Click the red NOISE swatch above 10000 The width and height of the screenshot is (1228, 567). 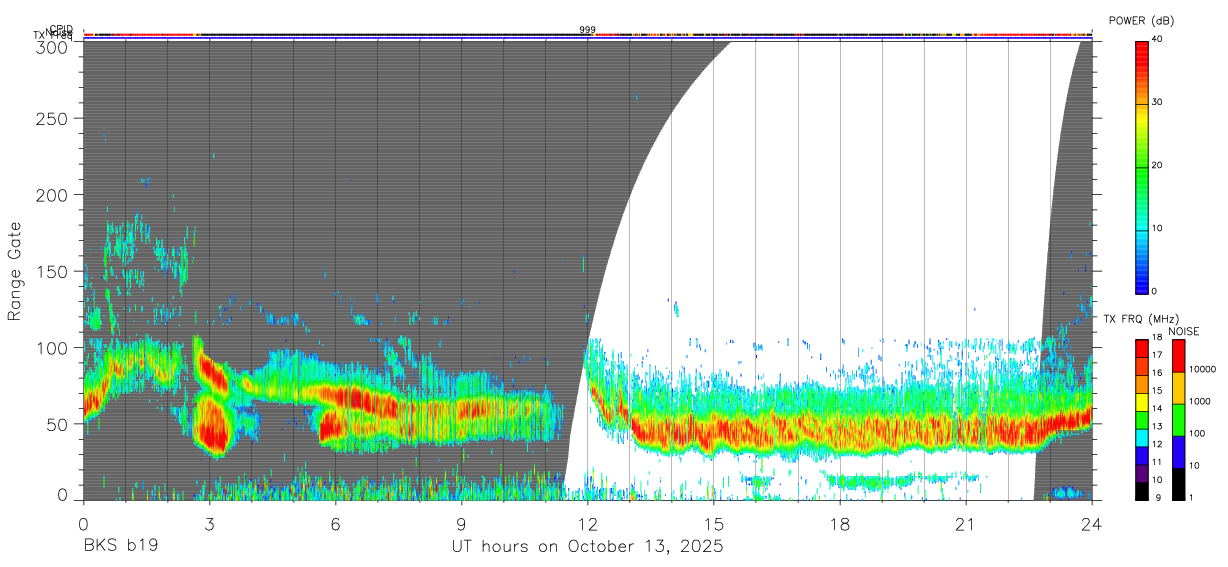pos(1178,356)
